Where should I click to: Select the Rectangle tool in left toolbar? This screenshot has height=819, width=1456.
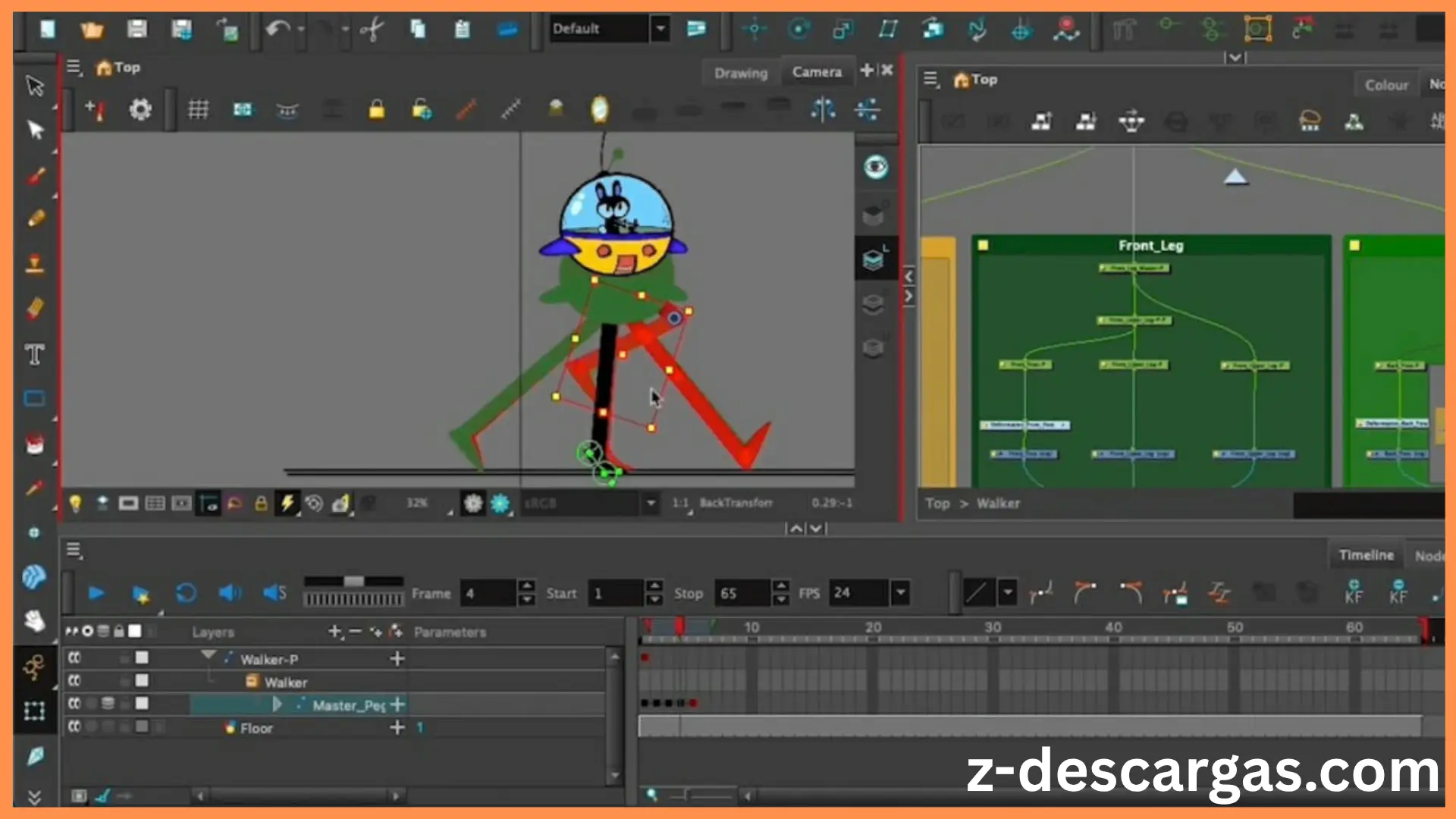click(x=35, y=398)
